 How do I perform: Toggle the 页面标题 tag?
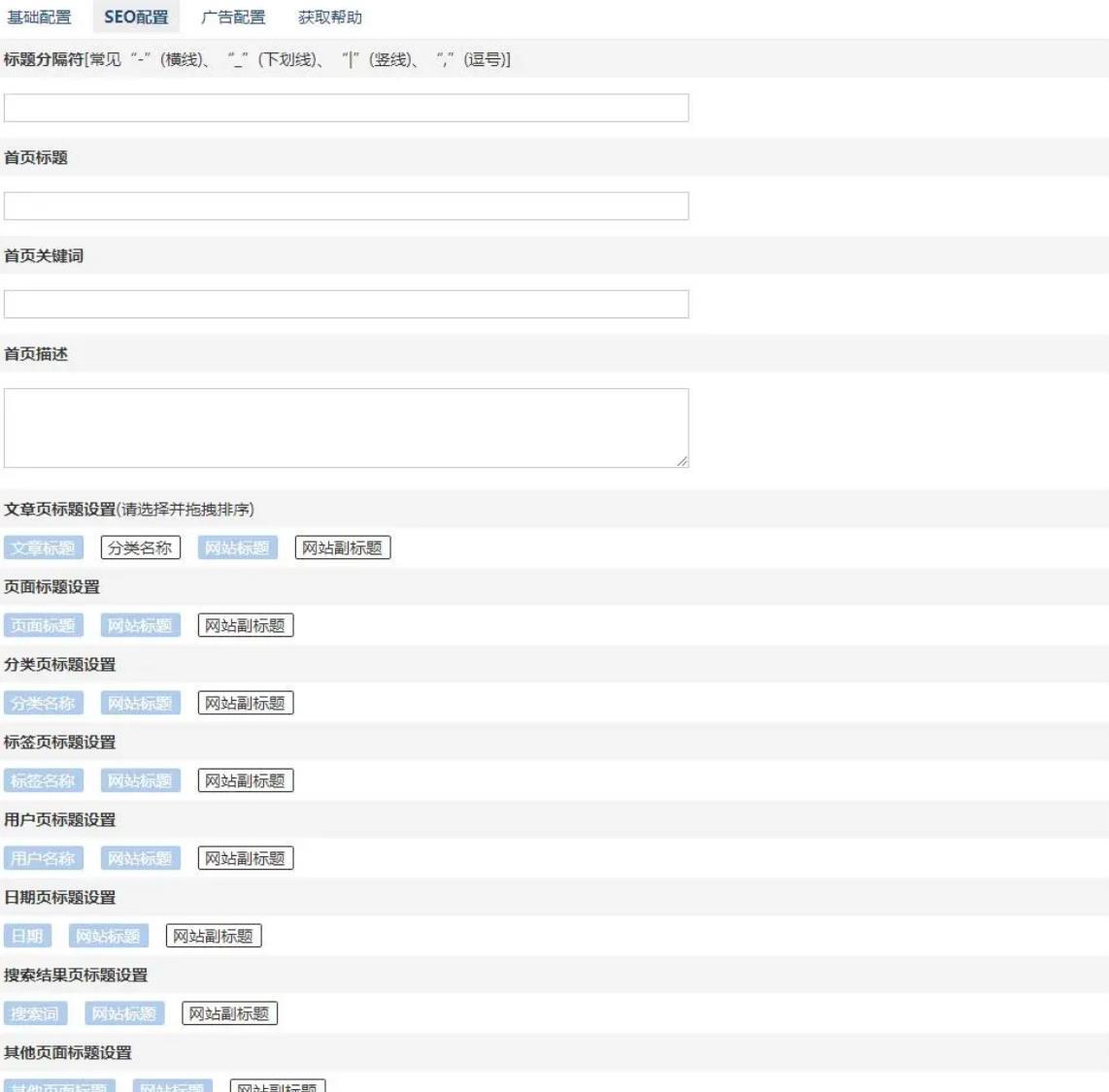coord(44,625)
